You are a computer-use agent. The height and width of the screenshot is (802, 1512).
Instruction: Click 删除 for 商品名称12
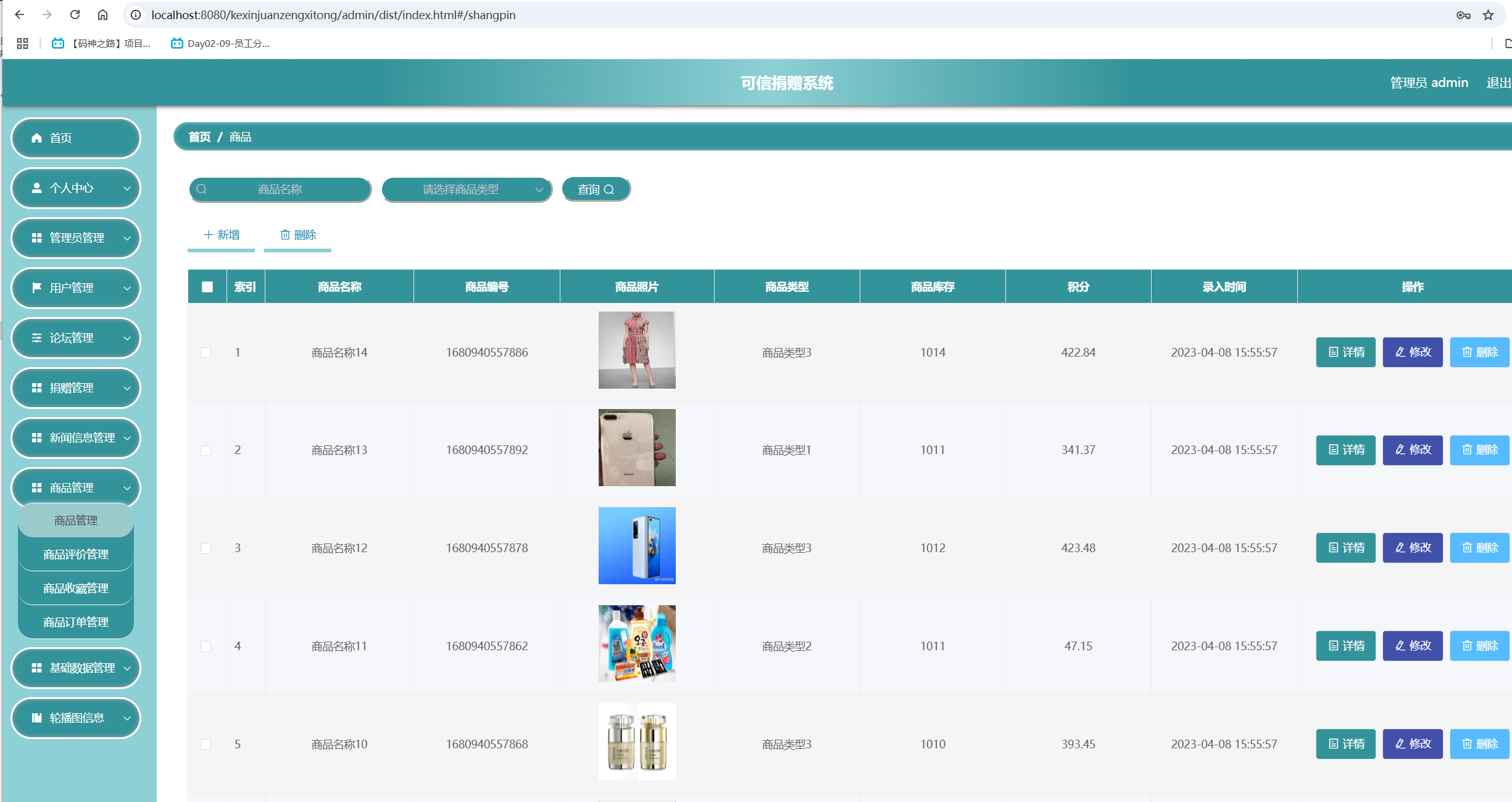pyautogui.click(x=1480, y=548)
